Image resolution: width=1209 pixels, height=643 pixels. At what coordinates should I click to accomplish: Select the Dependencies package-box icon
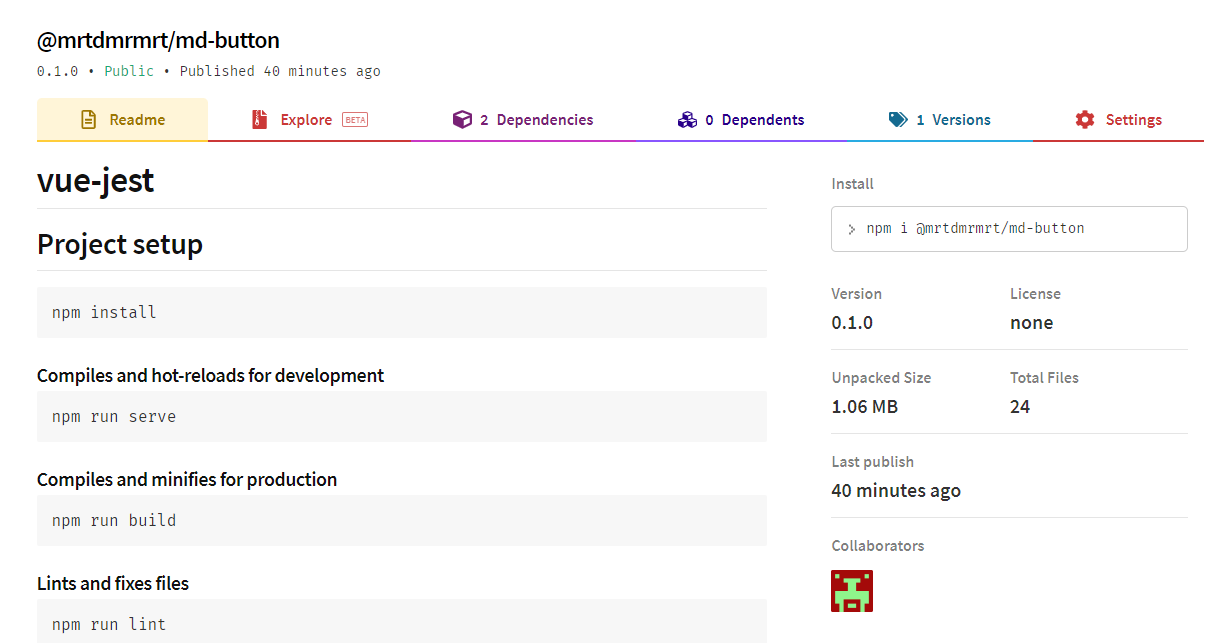pos(463,119)
